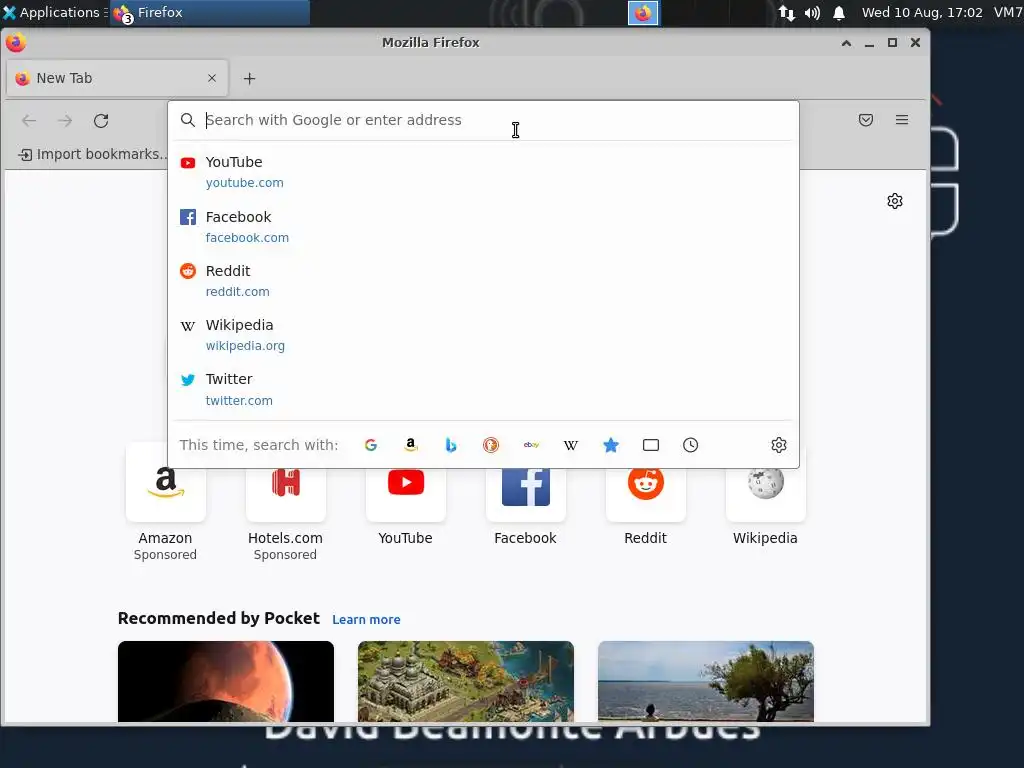Focus the Search with Google address field
This screenshot has height=768, width=1024.
coord(483,120)
